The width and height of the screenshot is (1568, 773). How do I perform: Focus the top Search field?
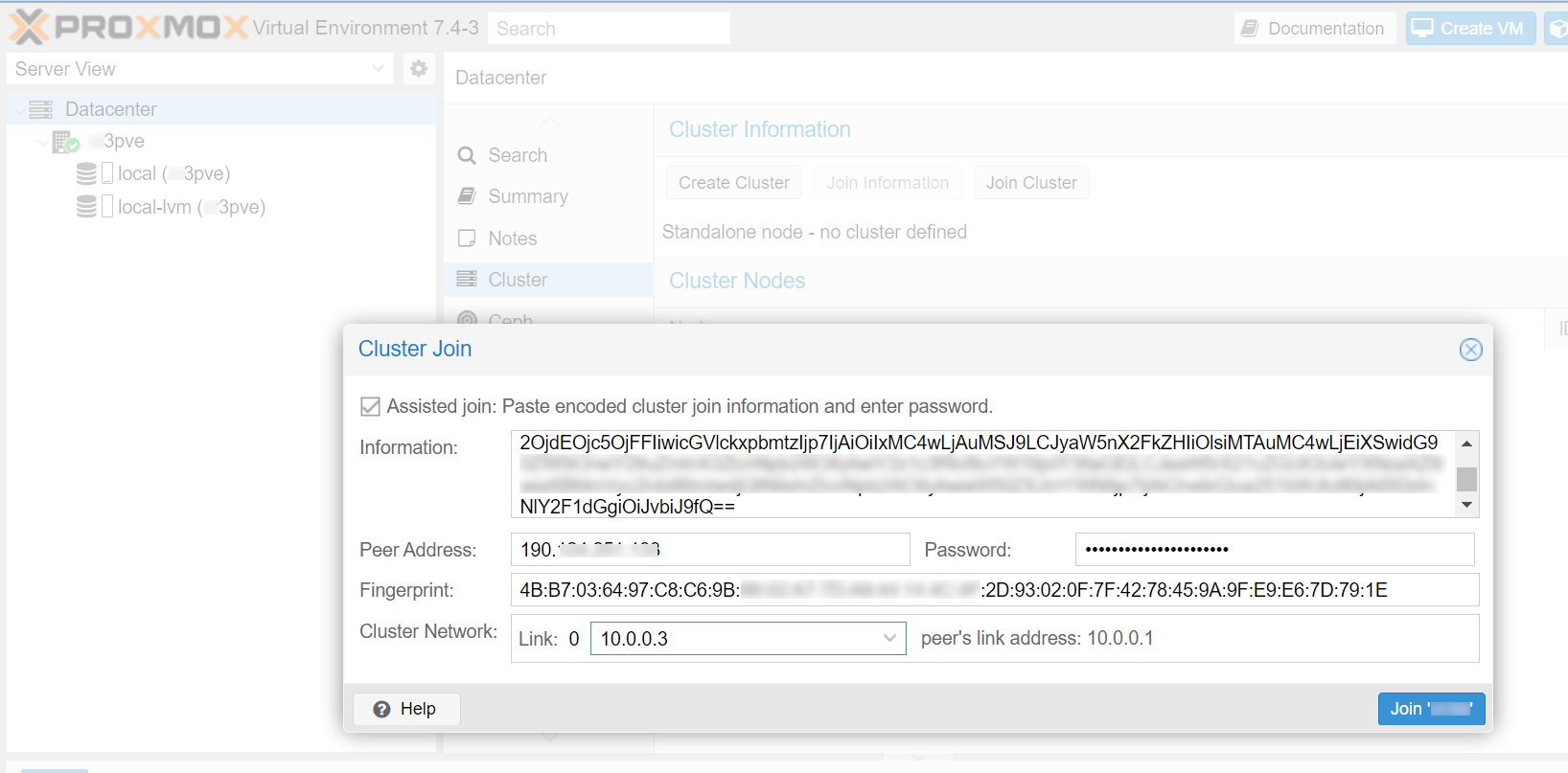(x=609, y=29)
